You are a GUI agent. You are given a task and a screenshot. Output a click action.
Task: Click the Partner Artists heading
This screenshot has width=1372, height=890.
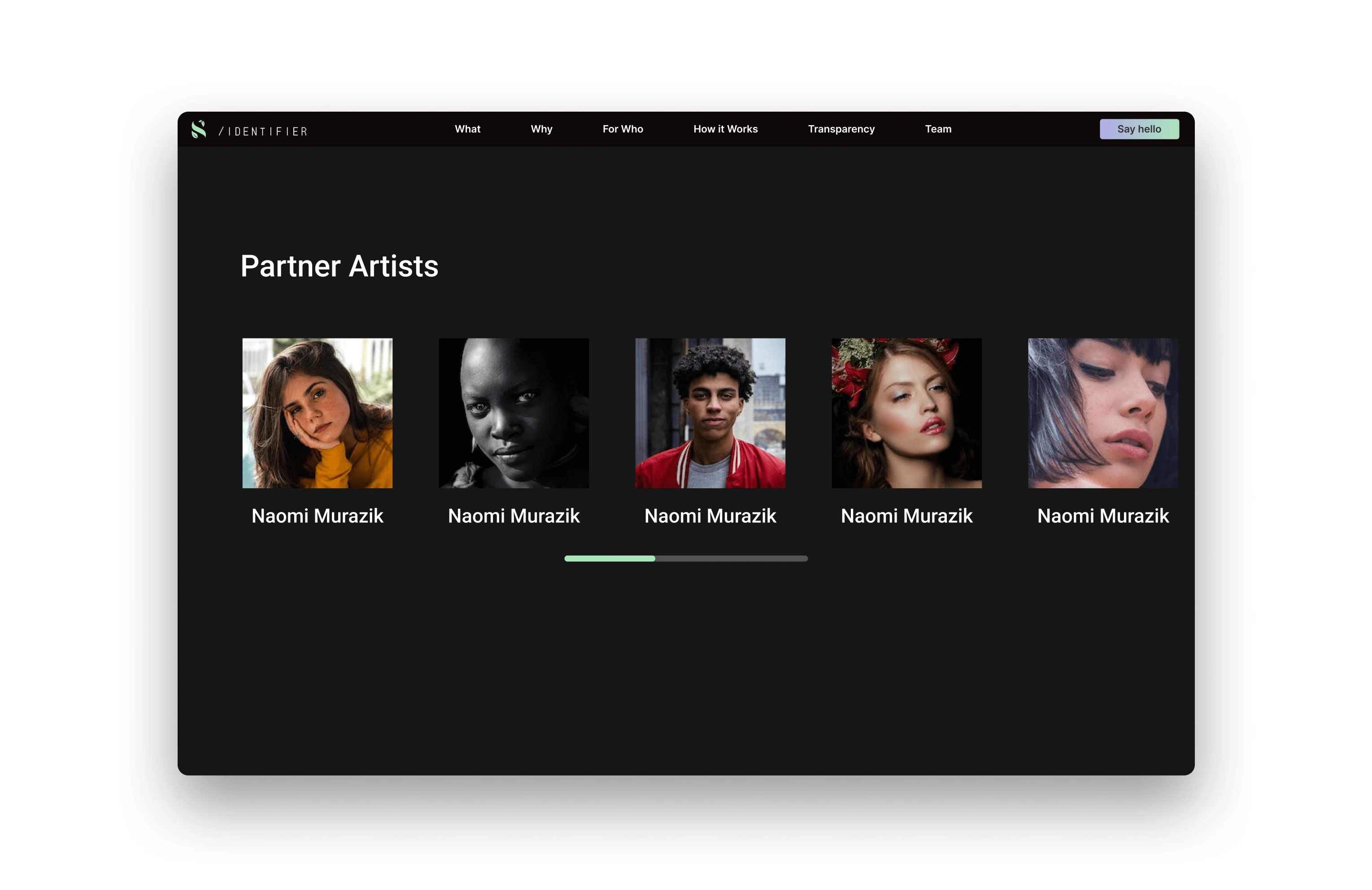click(x=340, y=266)
